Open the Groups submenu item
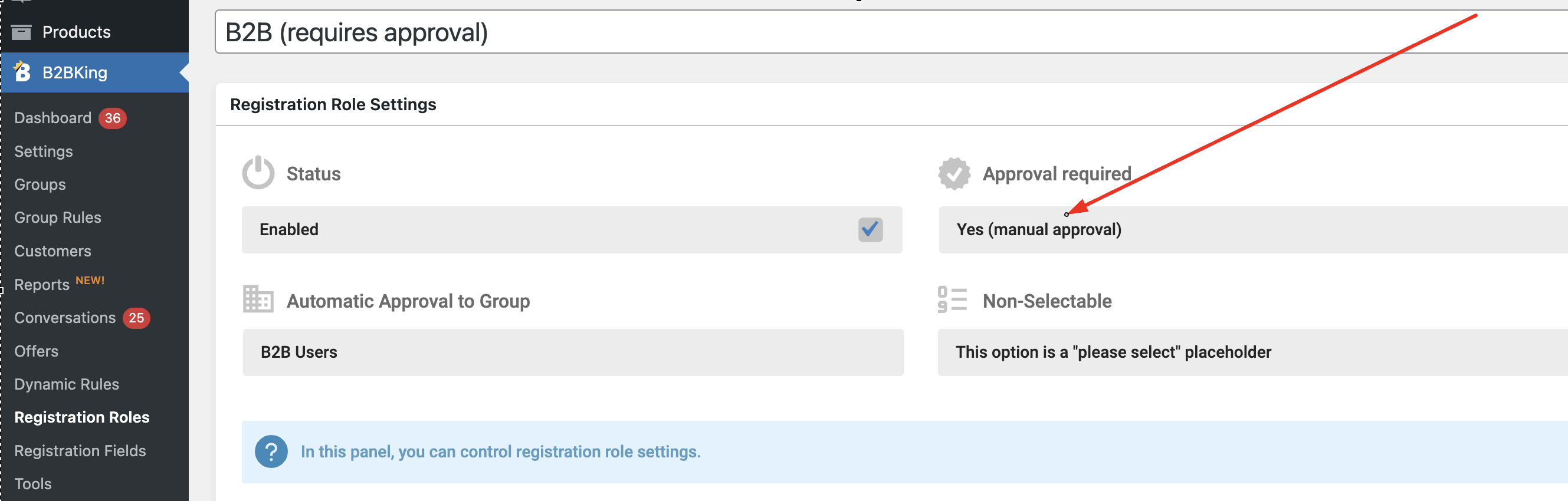The width and height of the screenshot is (1568, 501). [40, 184]
